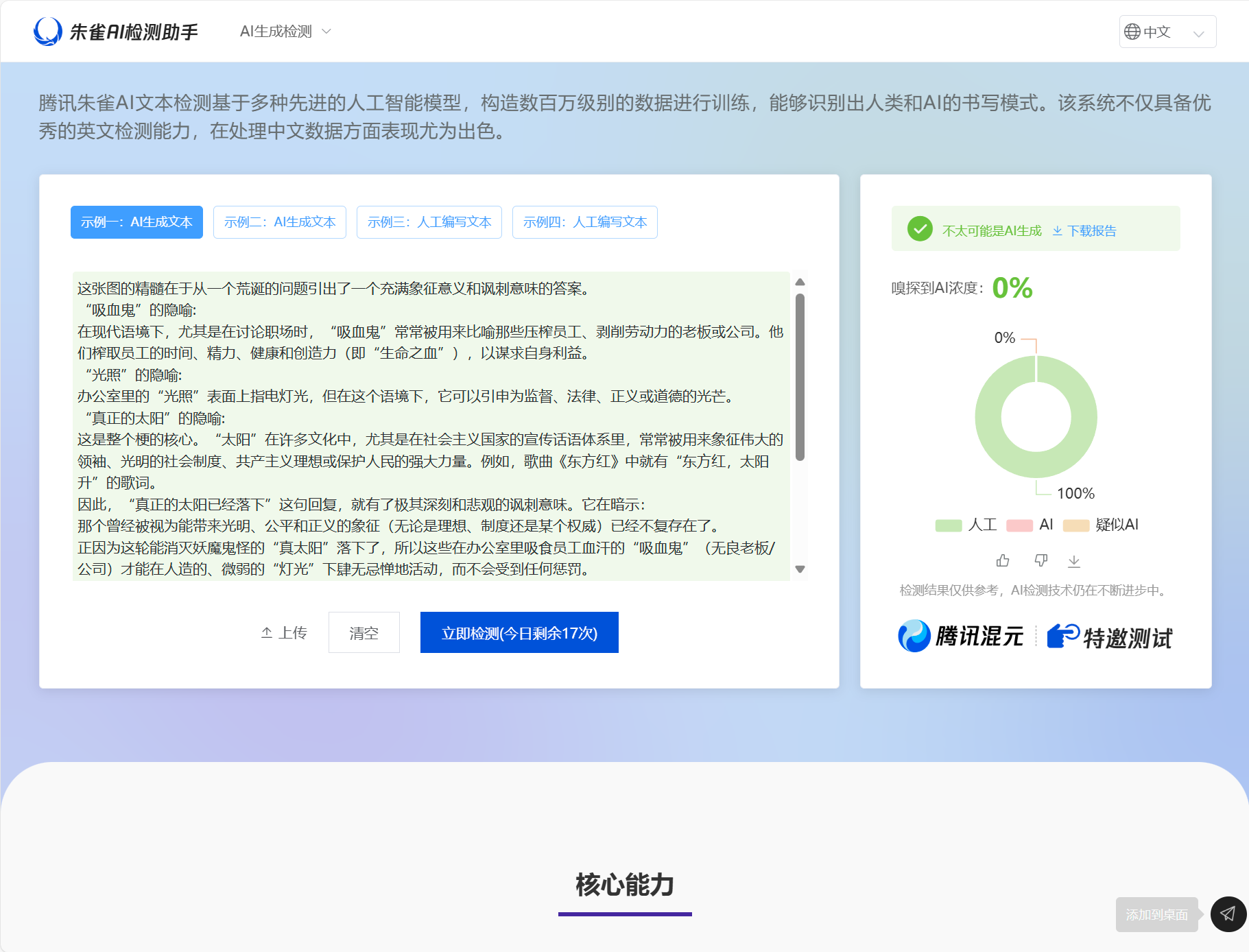The image size is (1249, 952).
Task: Click the globe language icon
Action: coord(1132,32)
